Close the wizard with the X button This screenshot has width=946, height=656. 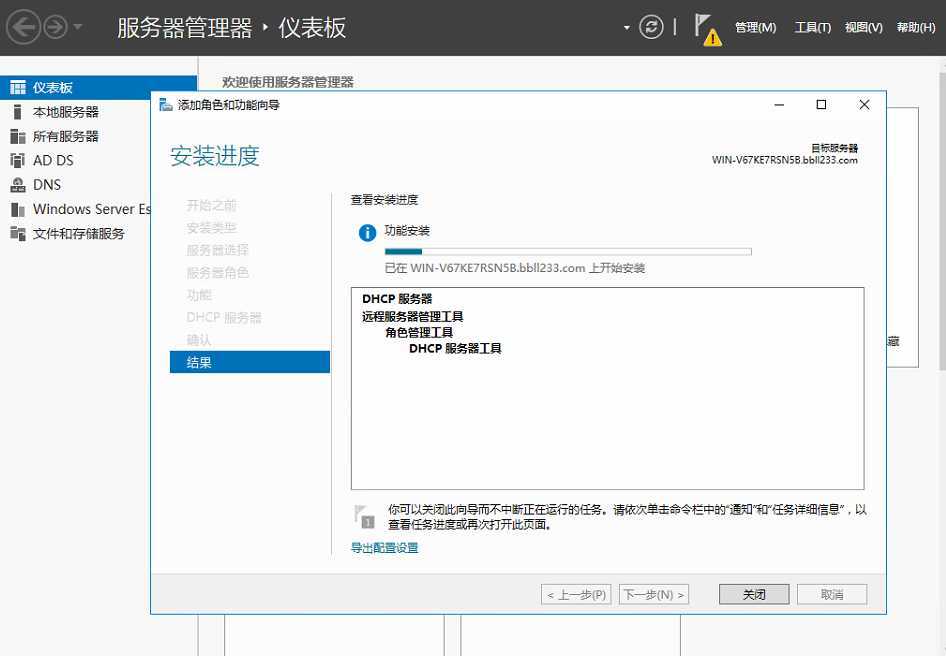pyautogui.click(x=864, y=105)
